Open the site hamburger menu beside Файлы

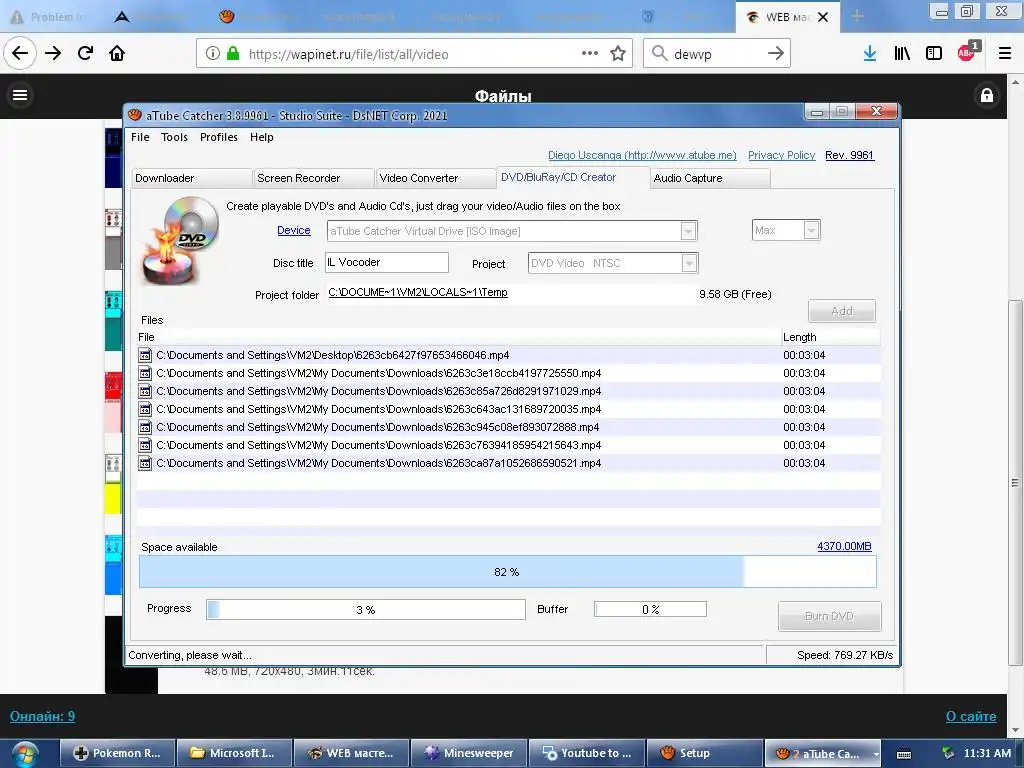pyautogui.click(x=20, y=95)
